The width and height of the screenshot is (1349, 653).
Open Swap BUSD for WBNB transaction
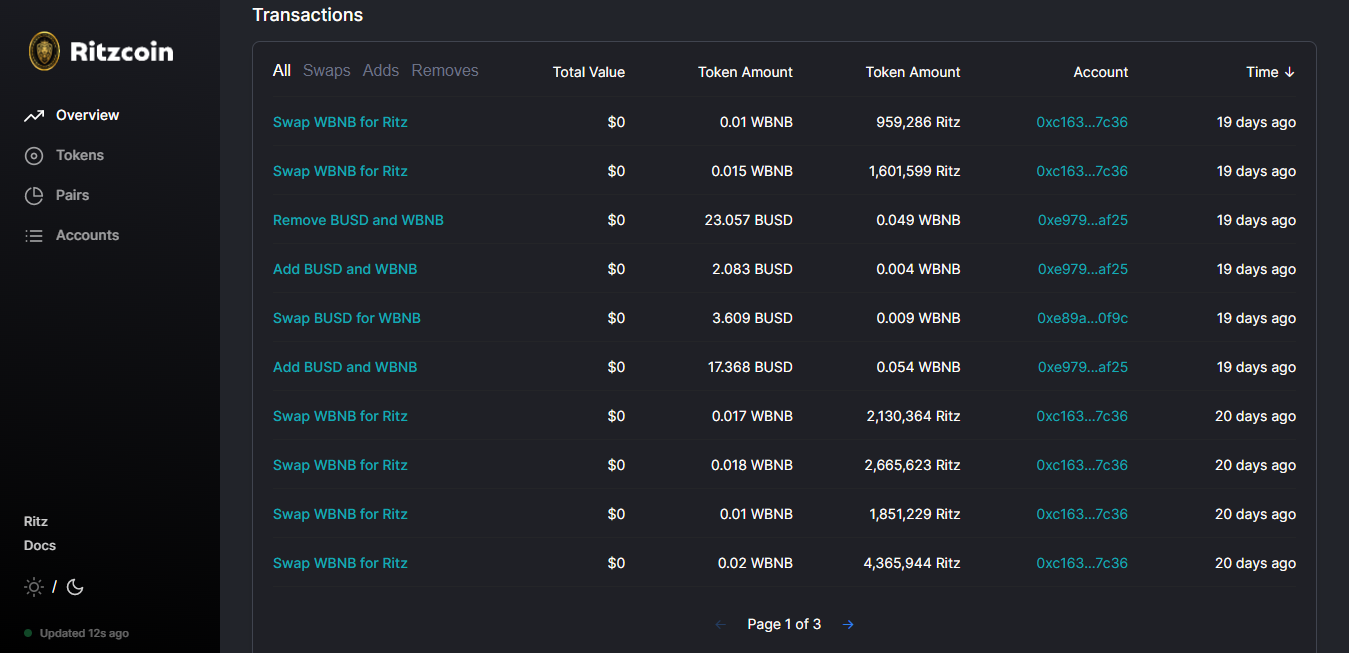pos(346,318)
